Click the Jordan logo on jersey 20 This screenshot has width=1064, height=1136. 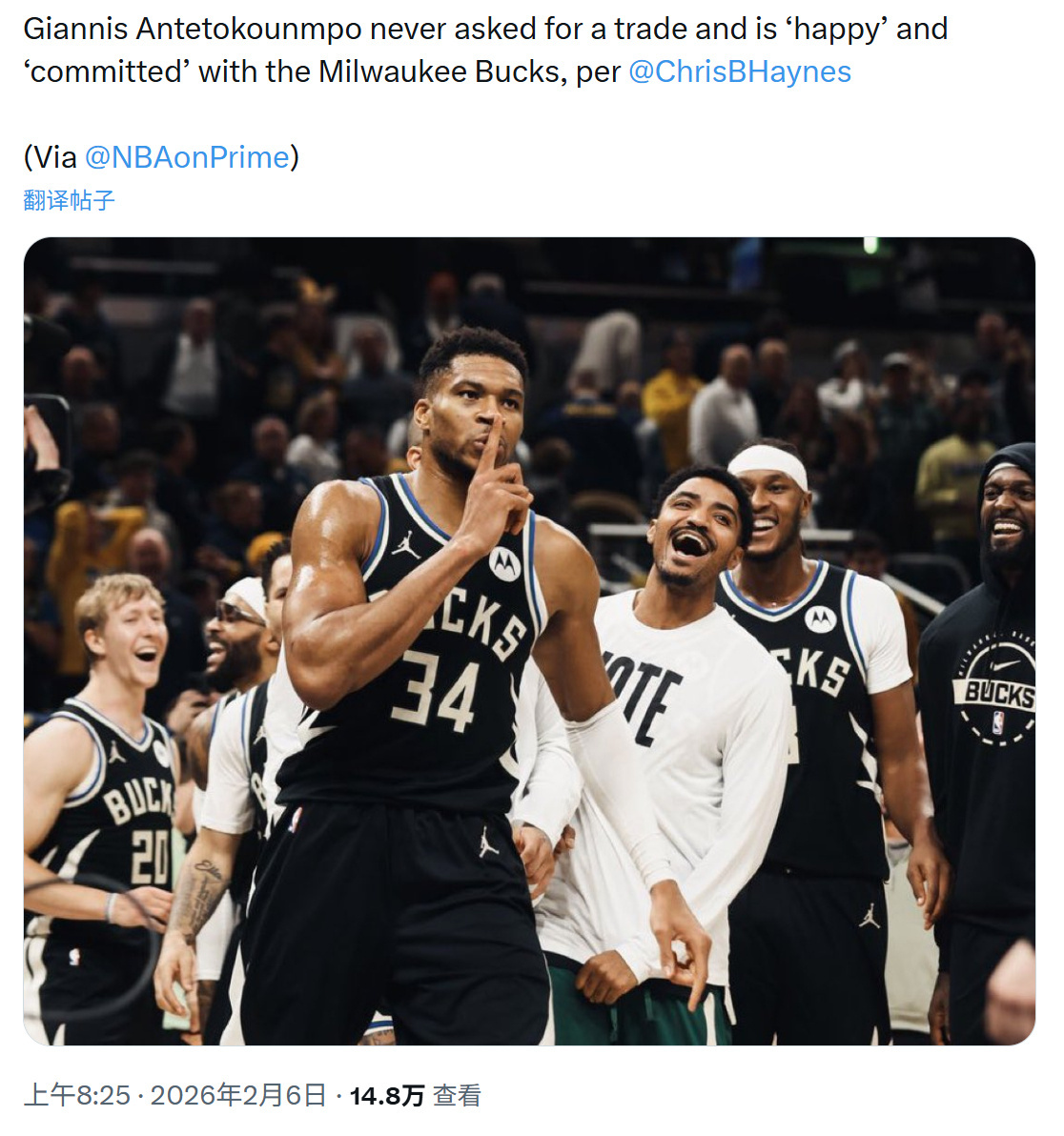(116, 752)
